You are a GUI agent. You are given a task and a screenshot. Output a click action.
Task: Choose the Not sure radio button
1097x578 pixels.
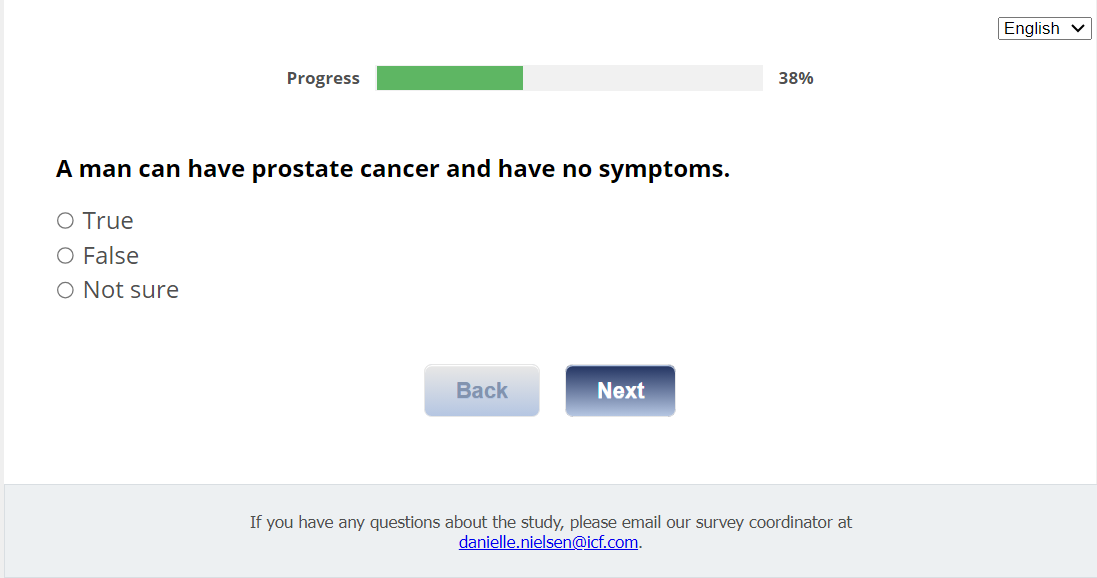click(65, 291)
